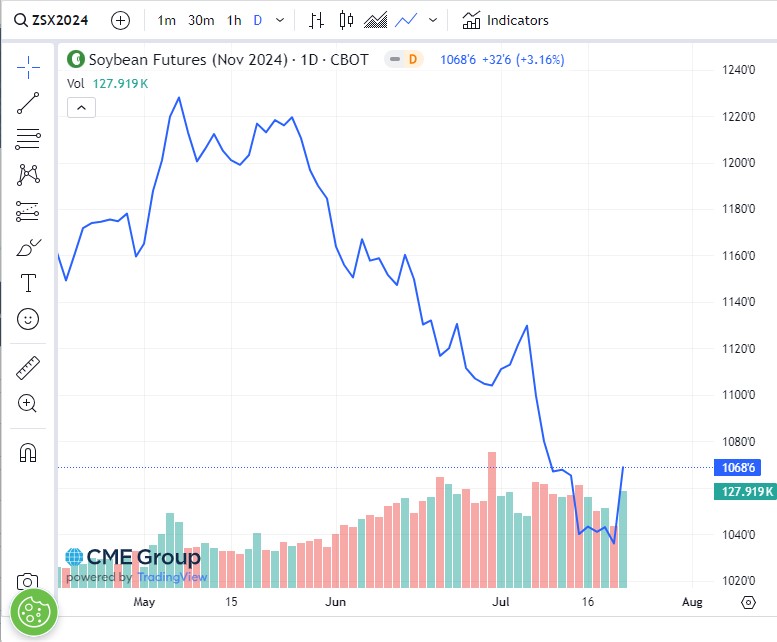Select the crosshair cursor tool
777x642 pixels.
[28, 67]
